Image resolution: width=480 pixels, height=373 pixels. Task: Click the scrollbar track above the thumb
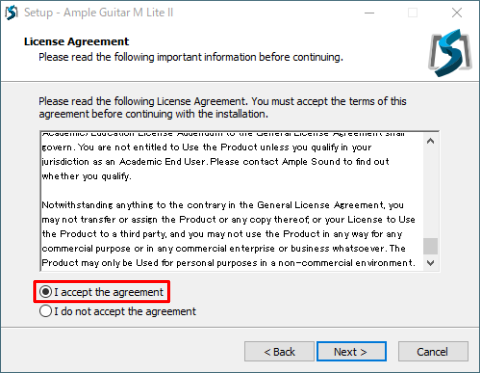[430, 193]
